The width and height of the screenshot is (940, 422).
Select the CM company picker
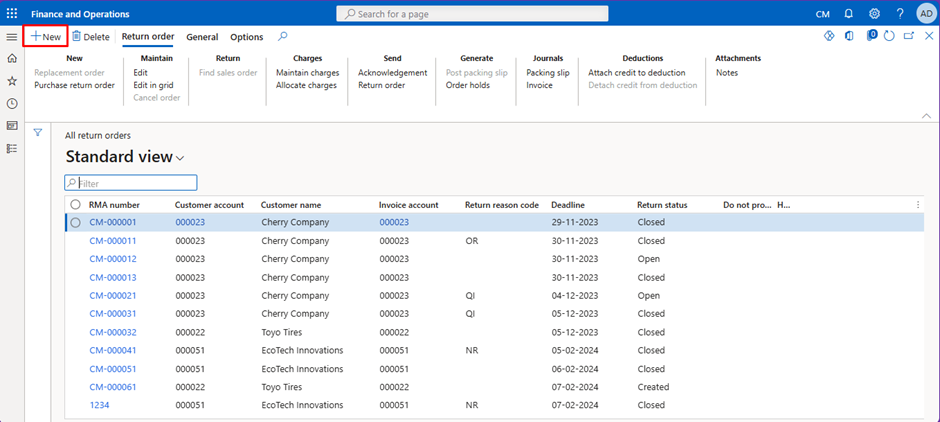point(823,14)
